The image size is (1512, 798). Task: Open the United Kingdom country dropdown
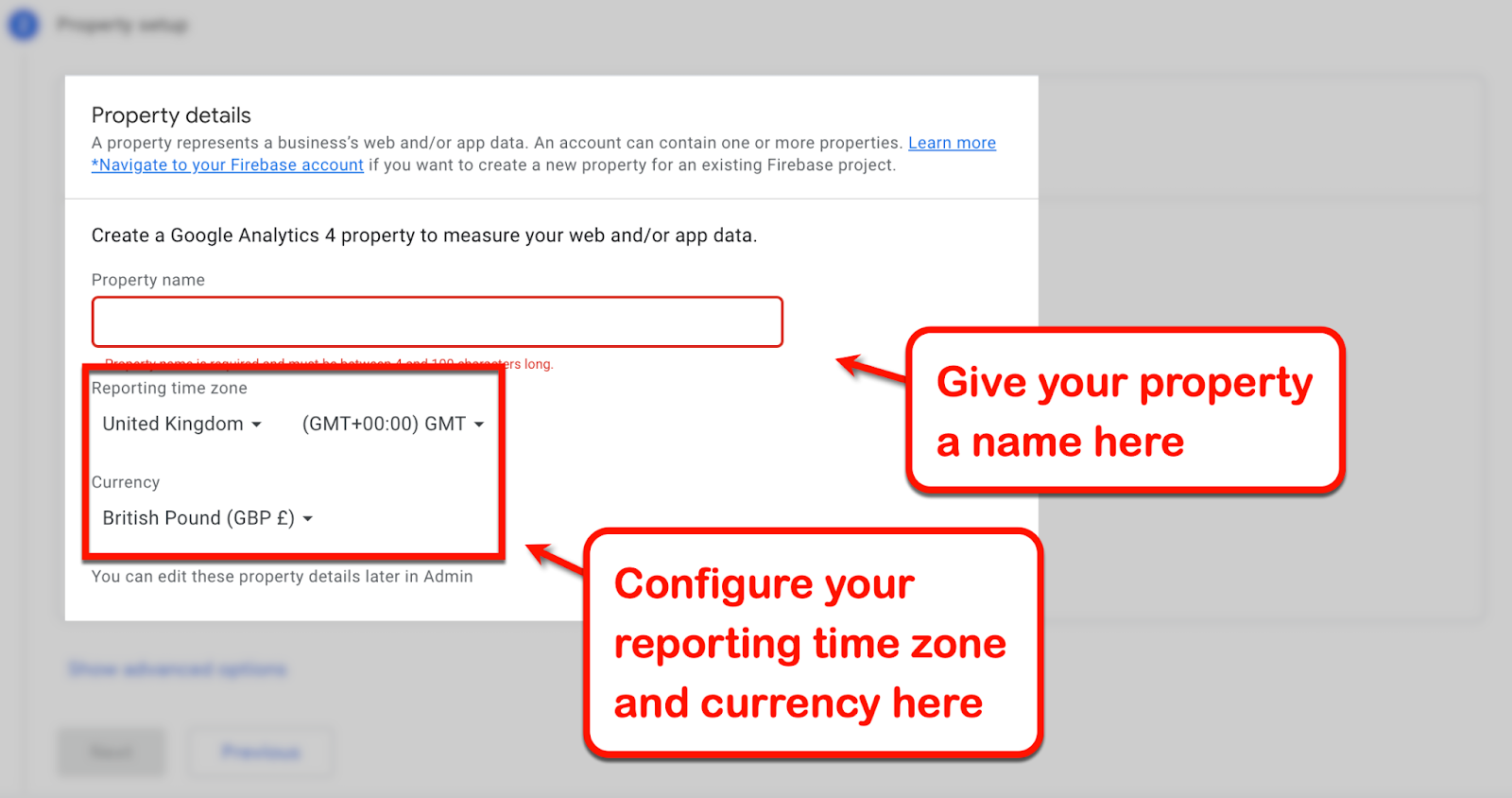click(181, 424)
